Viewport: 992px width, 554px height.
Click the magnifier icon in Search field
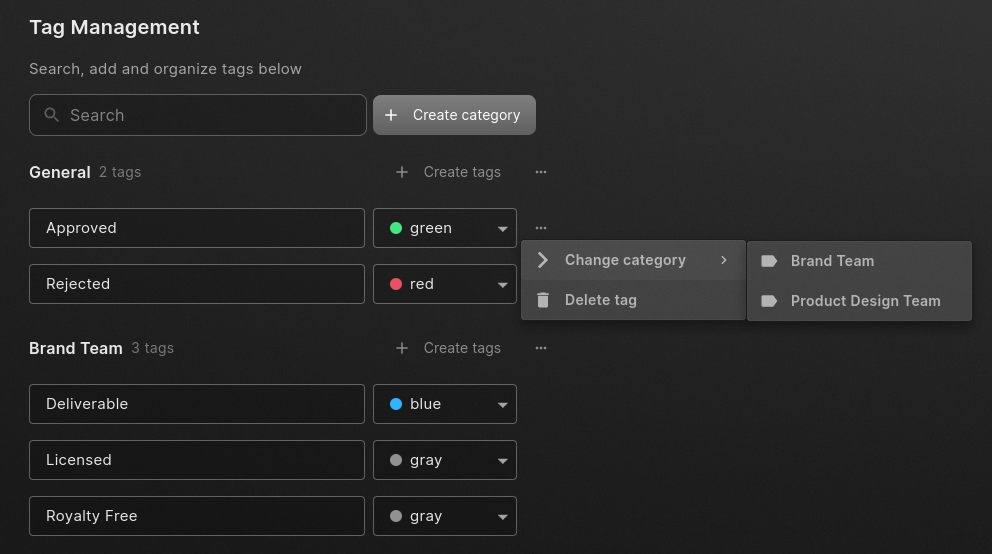[51, 114]
